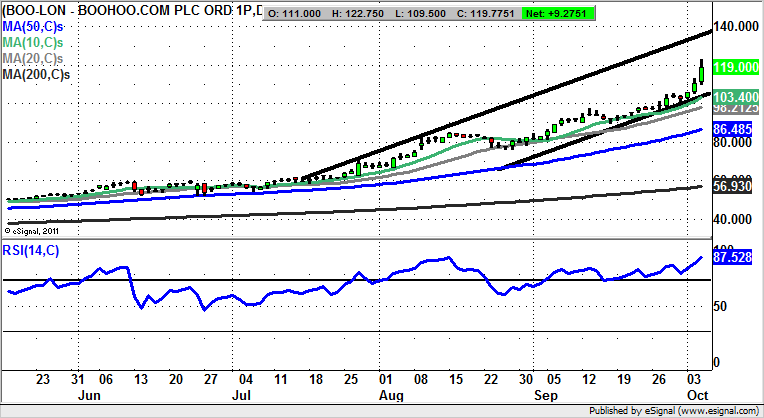764x418 pixels.
Task: Click the RSI(14,C) study label
Action: 30,250
